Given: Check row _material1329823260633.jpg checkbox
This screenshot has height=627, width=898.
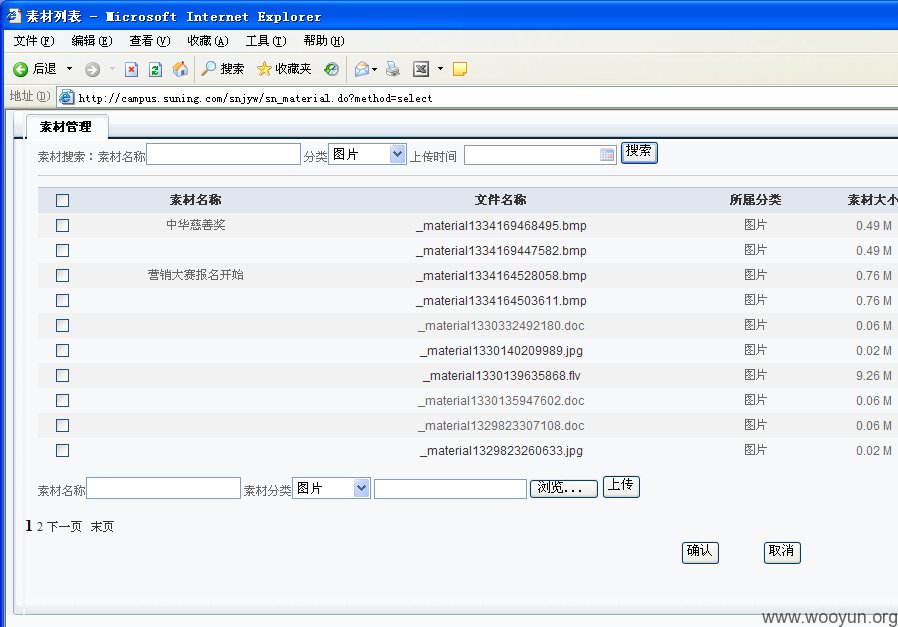Looking at the screenshot, I should [62, 451].
